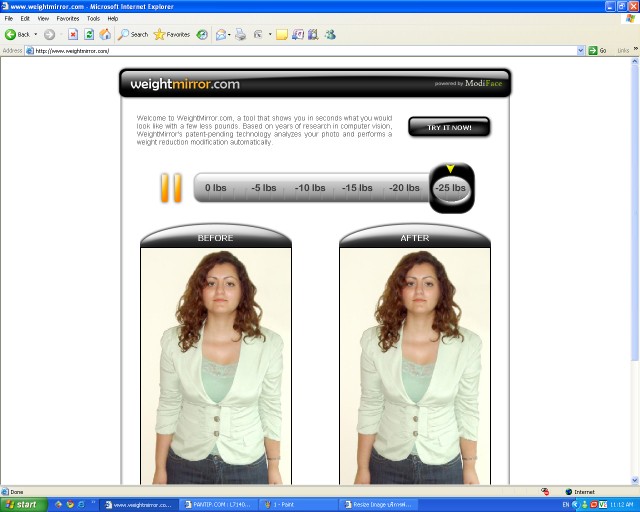This screenshot has height=512, width=640.
Task: Click the Internet Explorer quick launch icon
Action: (x=81, y=505)
